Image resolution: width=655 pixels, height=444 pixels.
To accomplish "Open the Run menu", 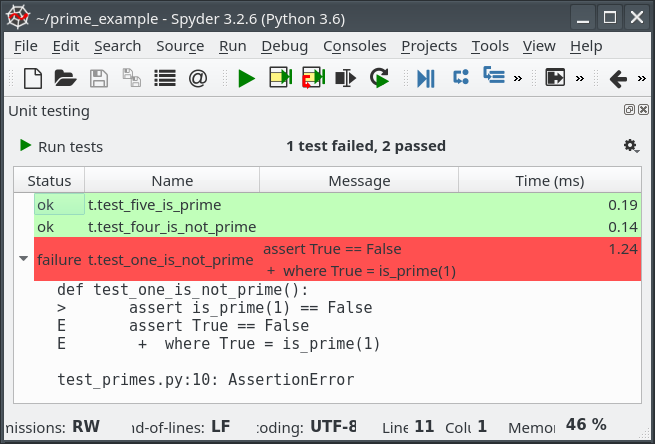I will pos(233,46).
